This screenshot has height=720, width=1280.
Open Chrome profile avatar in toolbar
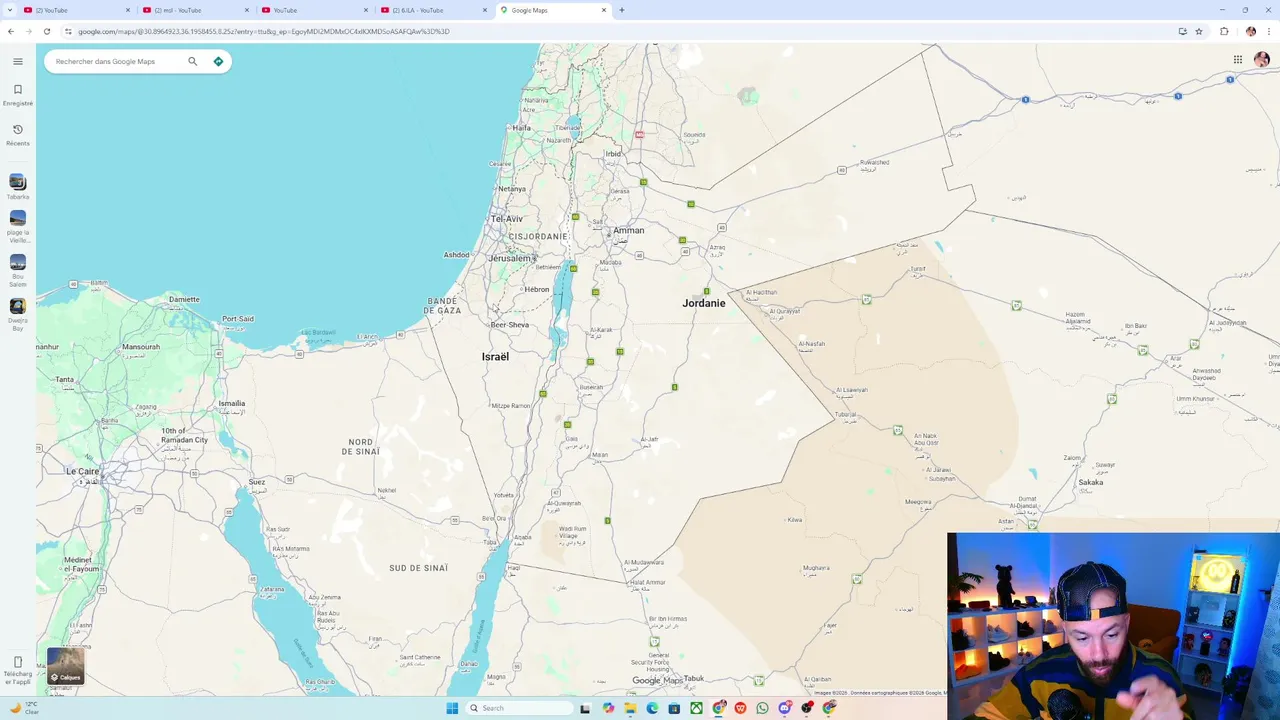1250,31
